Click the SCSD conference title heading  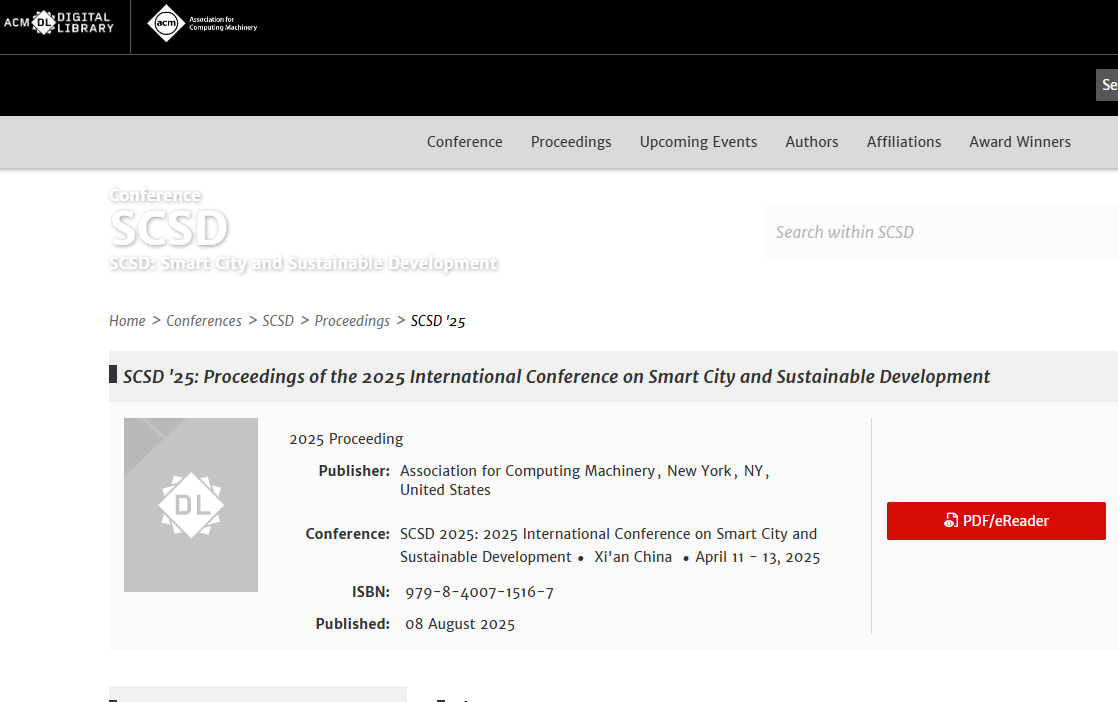(169, 228)
